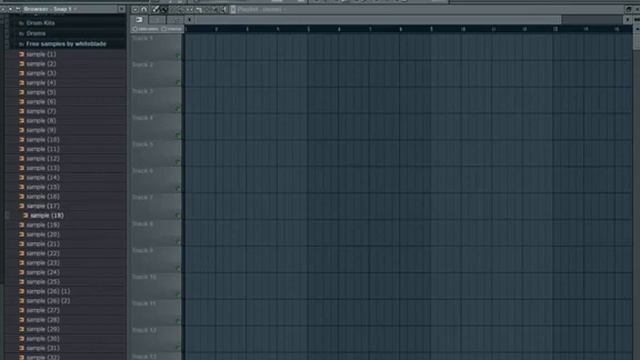The height and width of the screenshot is (360, 640).
Task: Toggle mute for Track 2
Action: click(x=178, y=82)
